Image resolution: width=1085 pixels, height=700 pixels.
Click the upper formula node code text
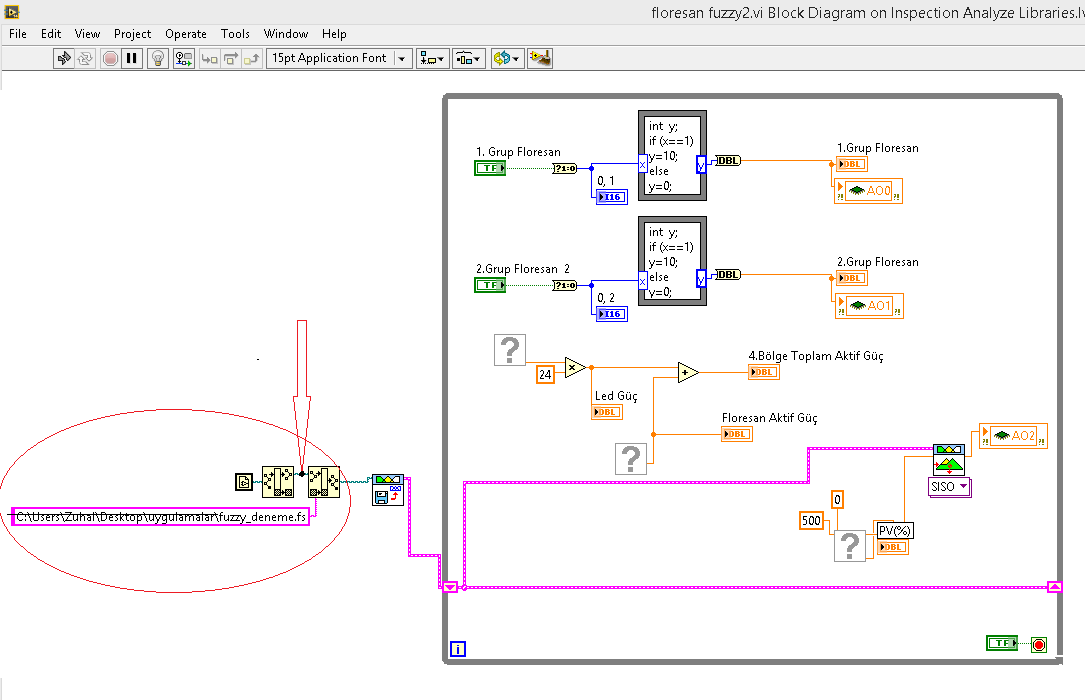click(x=671, y=156)
